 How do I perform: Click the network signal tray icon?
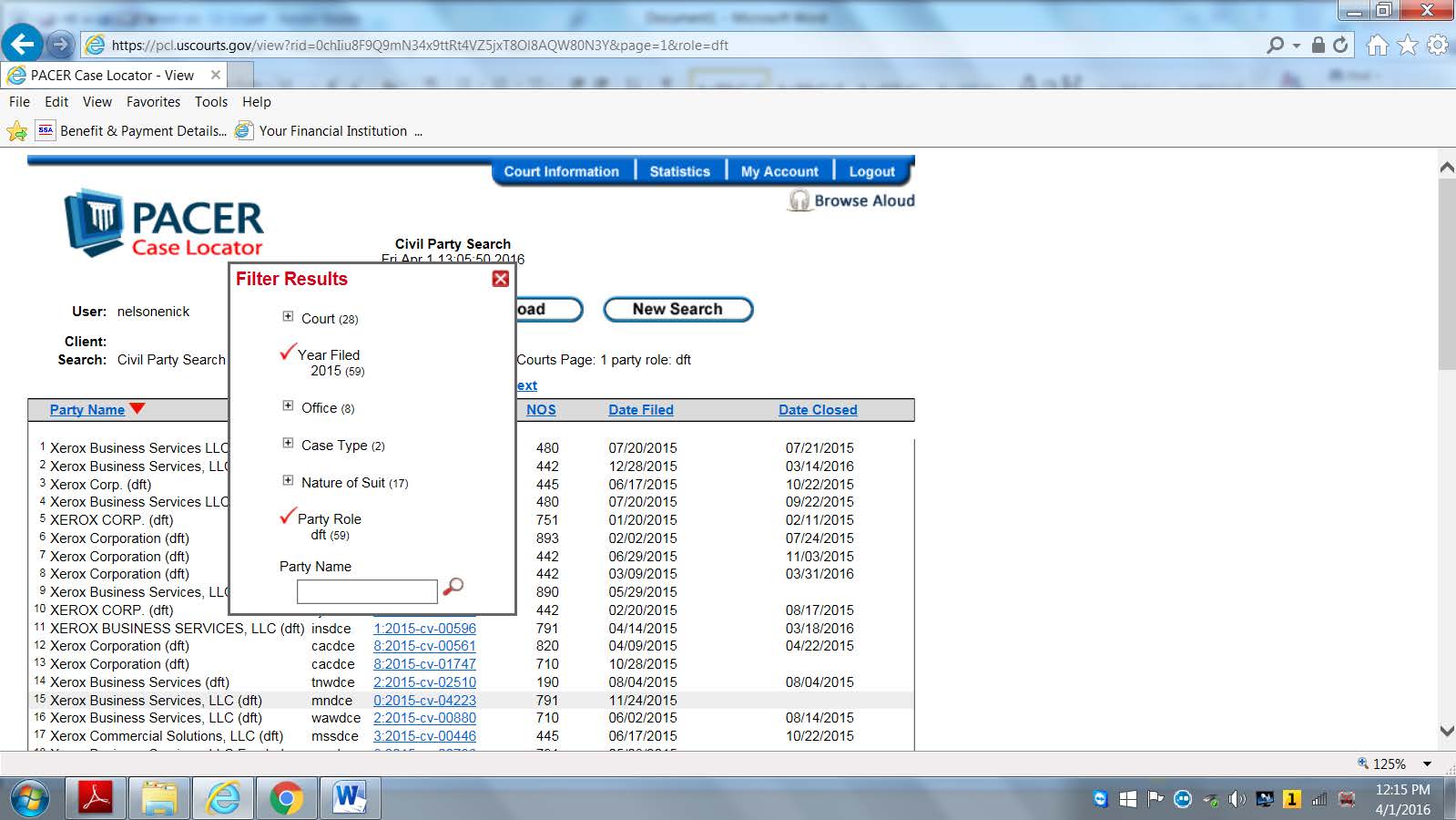click(1319, 799)
